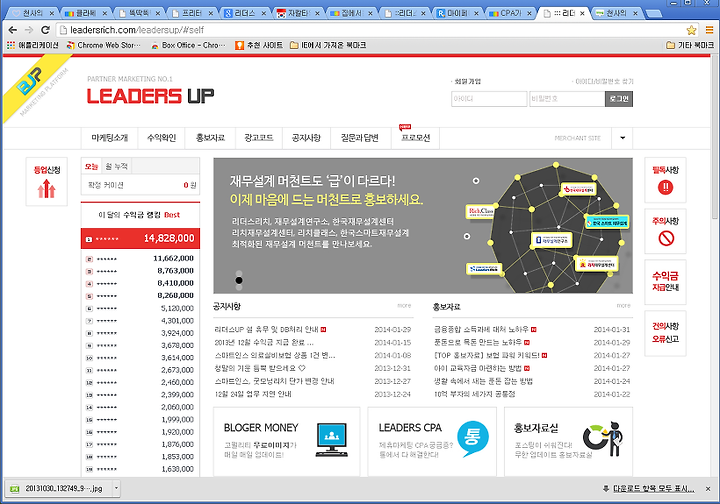Switch to the 프리터 browser tab

190,13
